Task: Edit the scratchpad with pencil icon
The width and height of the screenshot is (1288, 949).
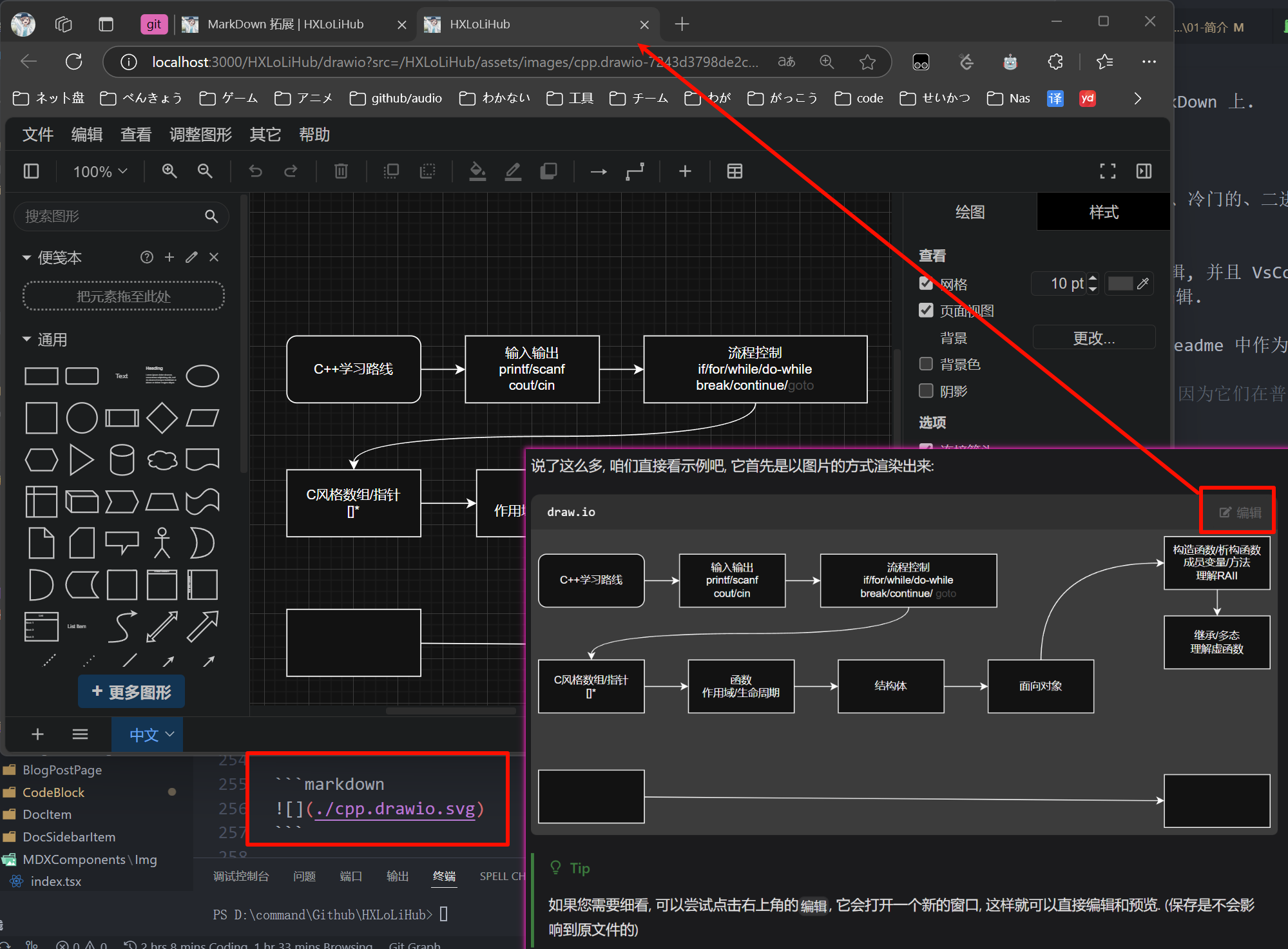Action: click(x=191, y=257)
